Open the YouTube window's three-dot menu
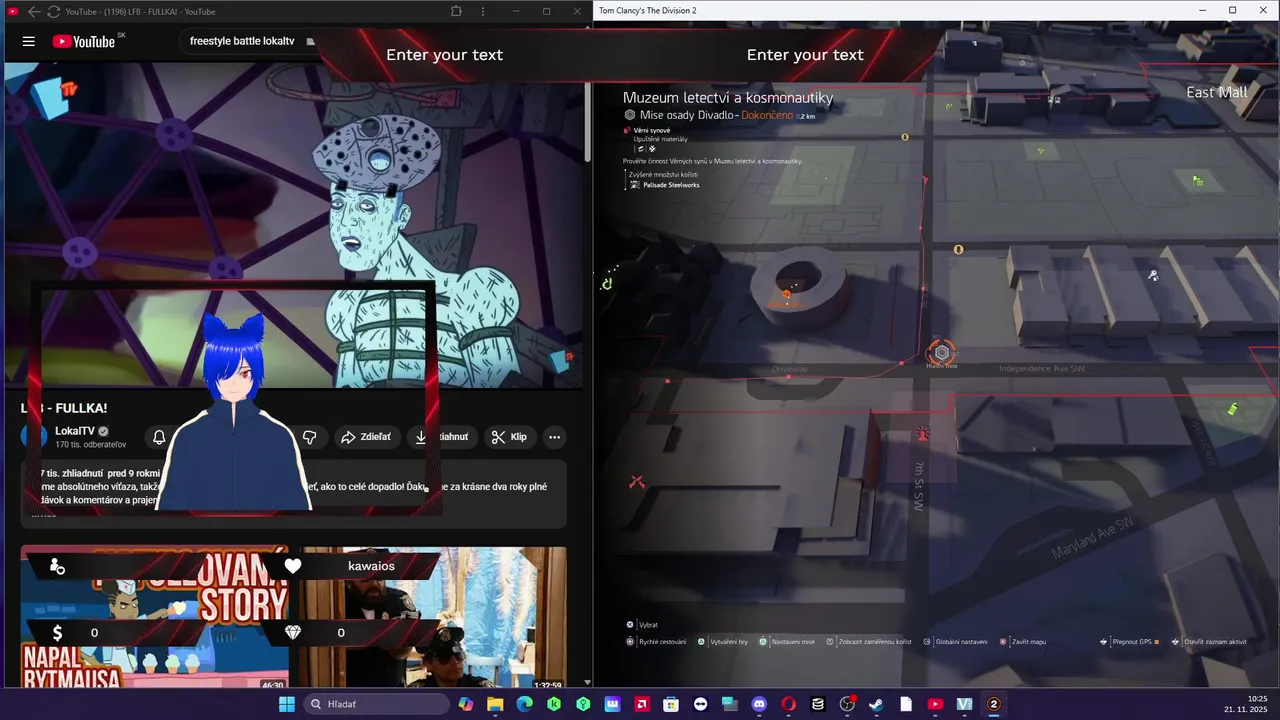 point(483,11)
